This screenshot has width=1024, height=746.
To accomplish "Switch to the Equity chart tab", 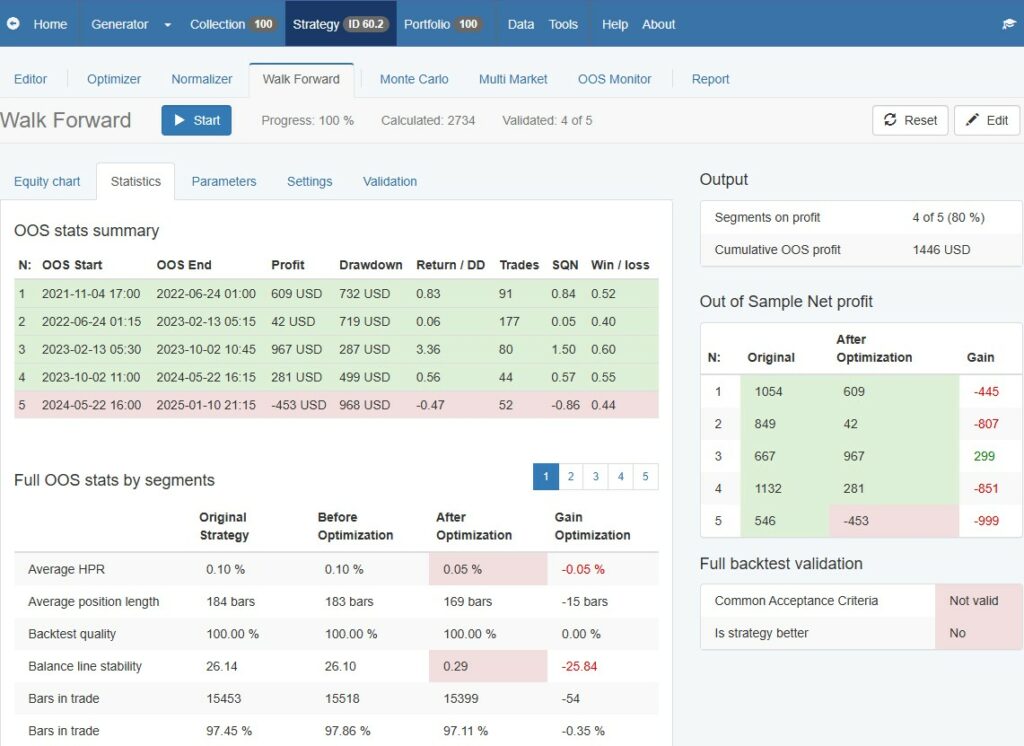I will [x=47, y=181].
